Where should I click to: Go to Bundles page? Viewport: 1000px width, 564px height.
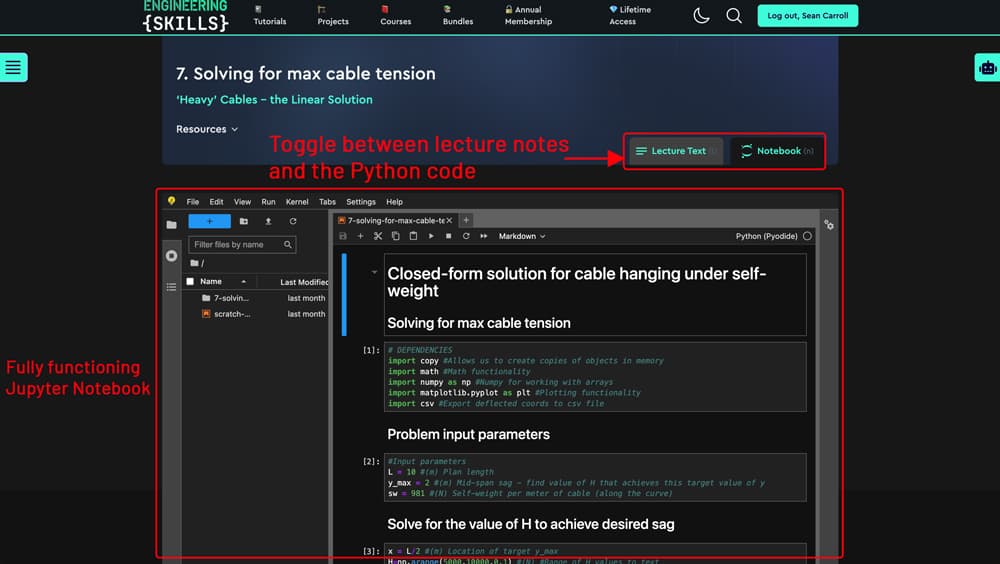[x=458, y=15]
